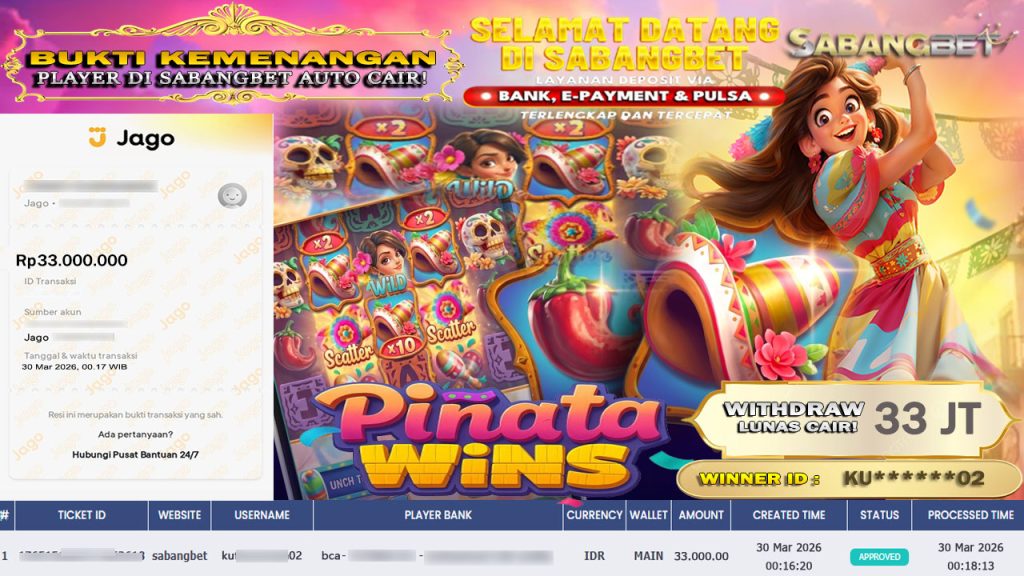Image resolution: width=1024 pixels, height=576 pixels.
Task: Click the Jago logo icon
Action: pyautogui.click(x=97, y=137)
